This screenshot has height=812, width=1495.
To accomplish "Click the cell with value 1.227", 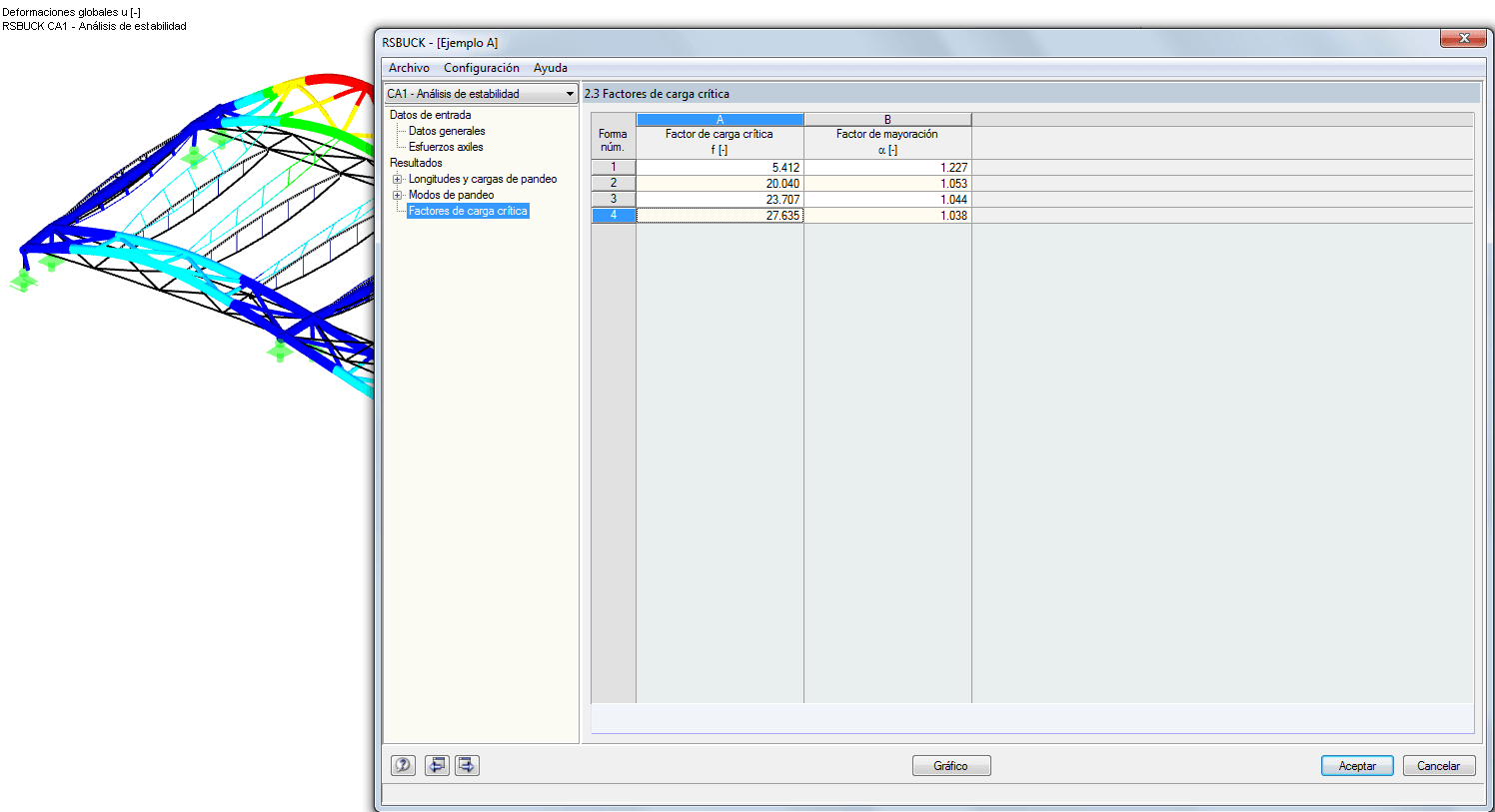I will (x=887, y=167).
